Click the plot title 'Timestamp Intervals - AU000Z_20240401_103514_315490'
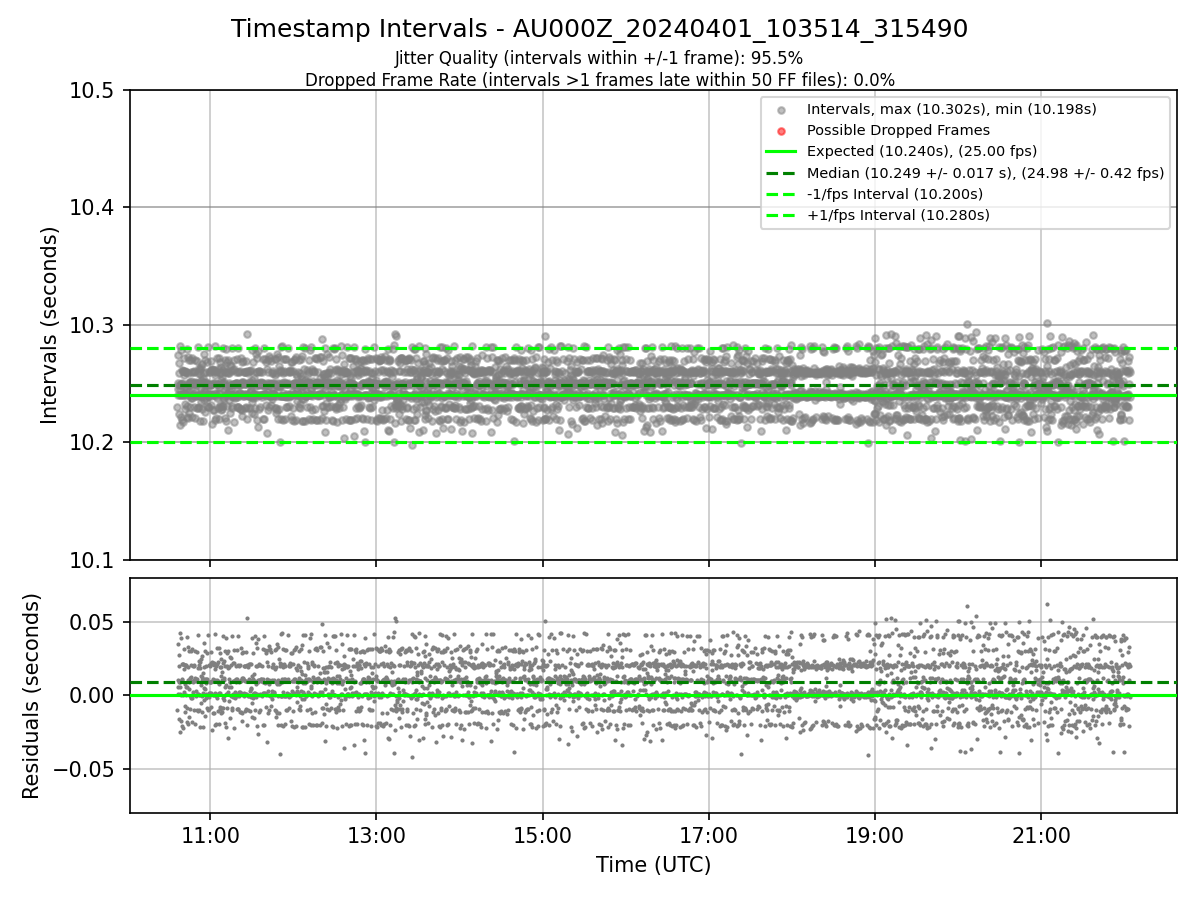This screenshot has height=900, width=1200. [x=599, y=29]
